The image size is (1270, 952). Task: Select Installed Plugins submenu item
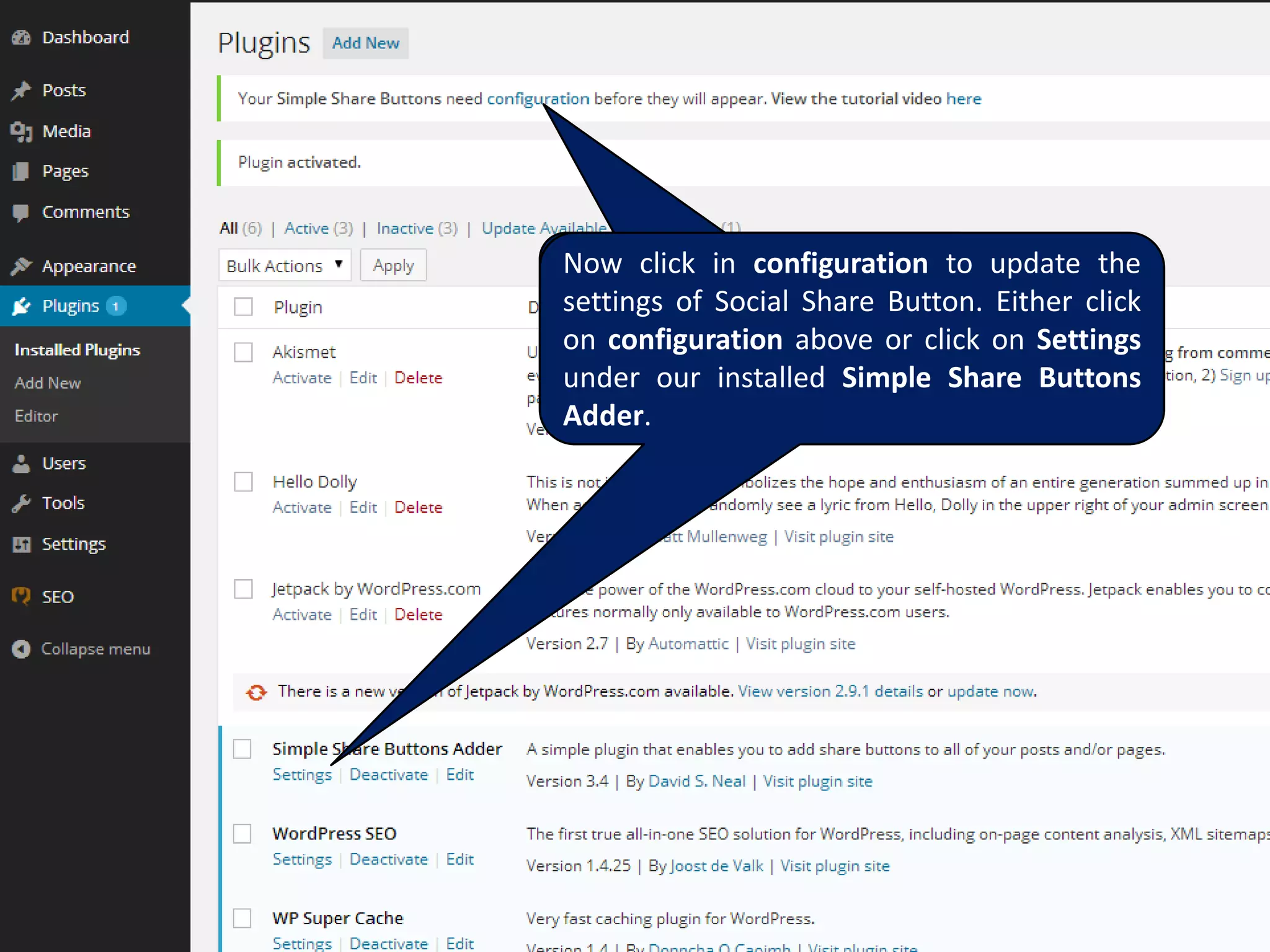tap(78, 350)
